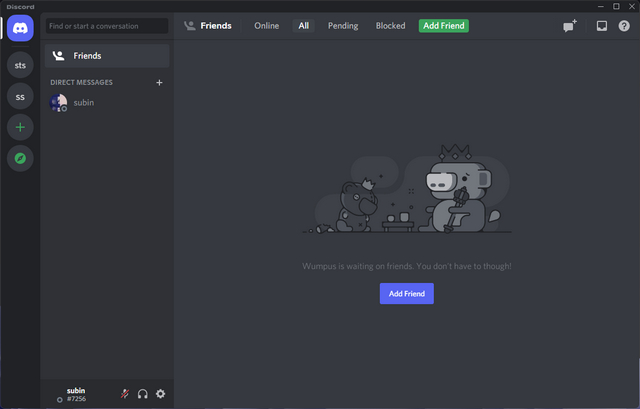Viewport: 640px width, 409px height.
Task: Maximize the Discord window
Action: click(616, 6)
